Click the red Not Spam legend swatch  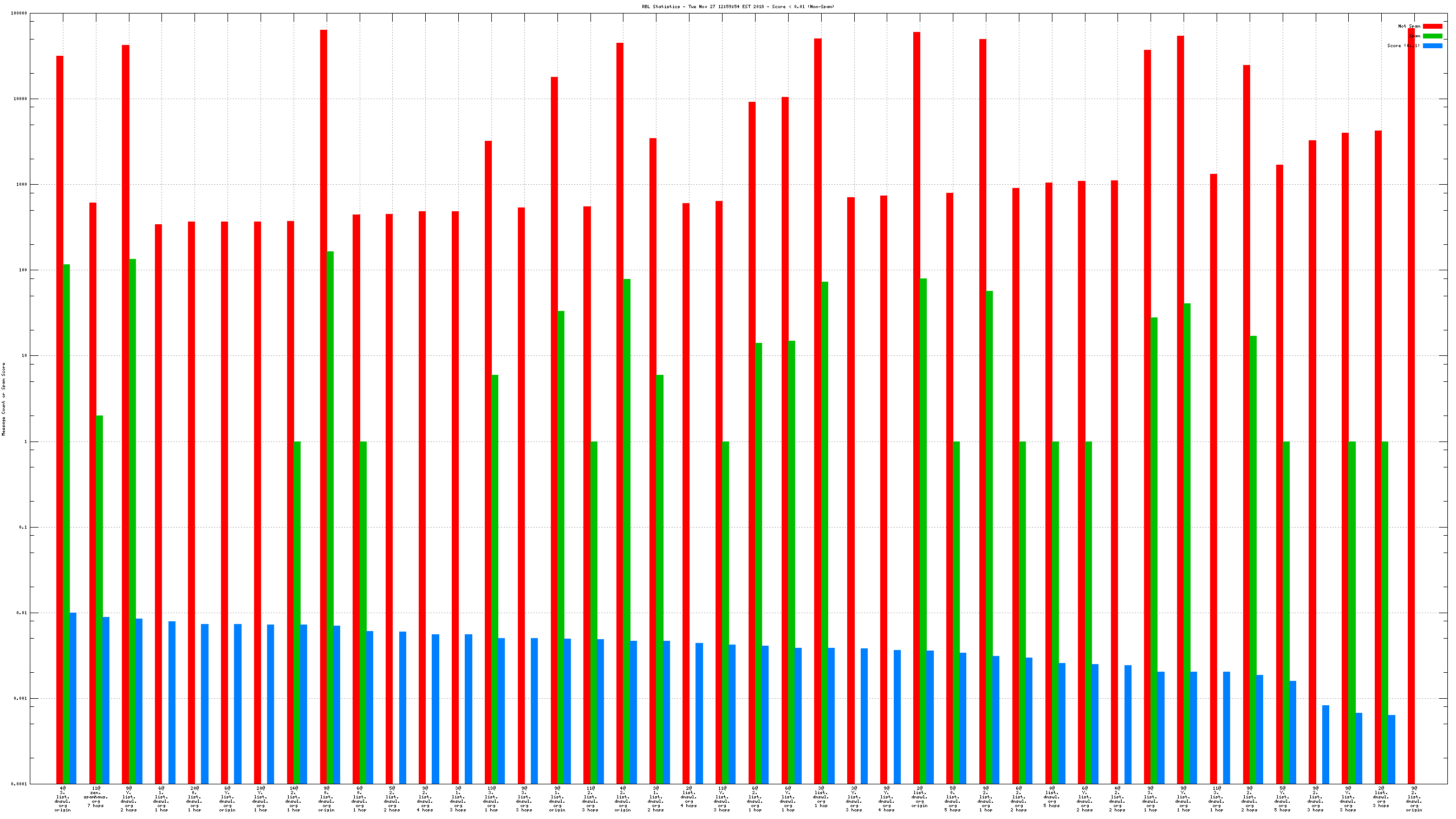point(1432,26)
